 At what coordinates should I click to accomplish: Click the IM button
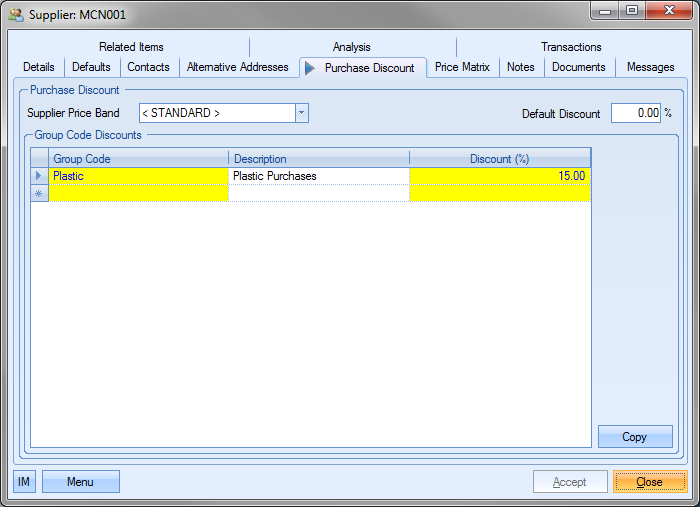coord(24,482)
